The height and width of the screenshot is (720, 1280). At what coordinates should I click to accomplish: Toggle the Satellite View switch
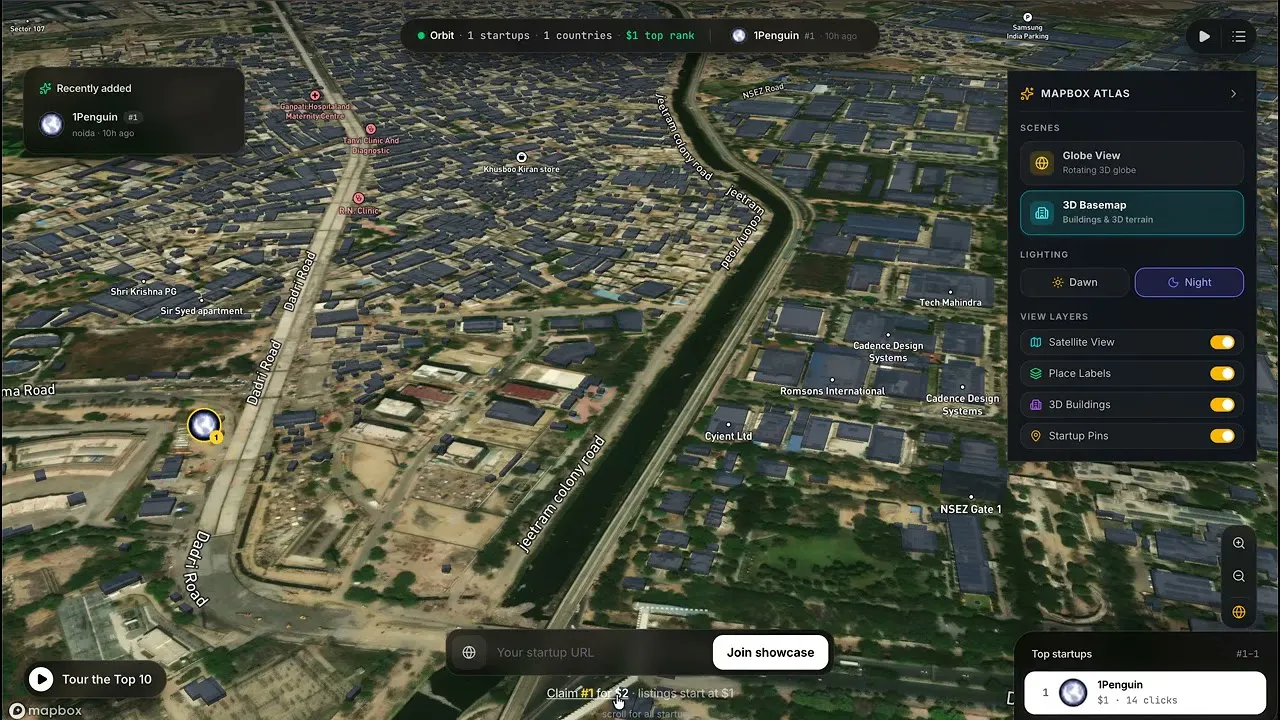tap(1222, 342)
